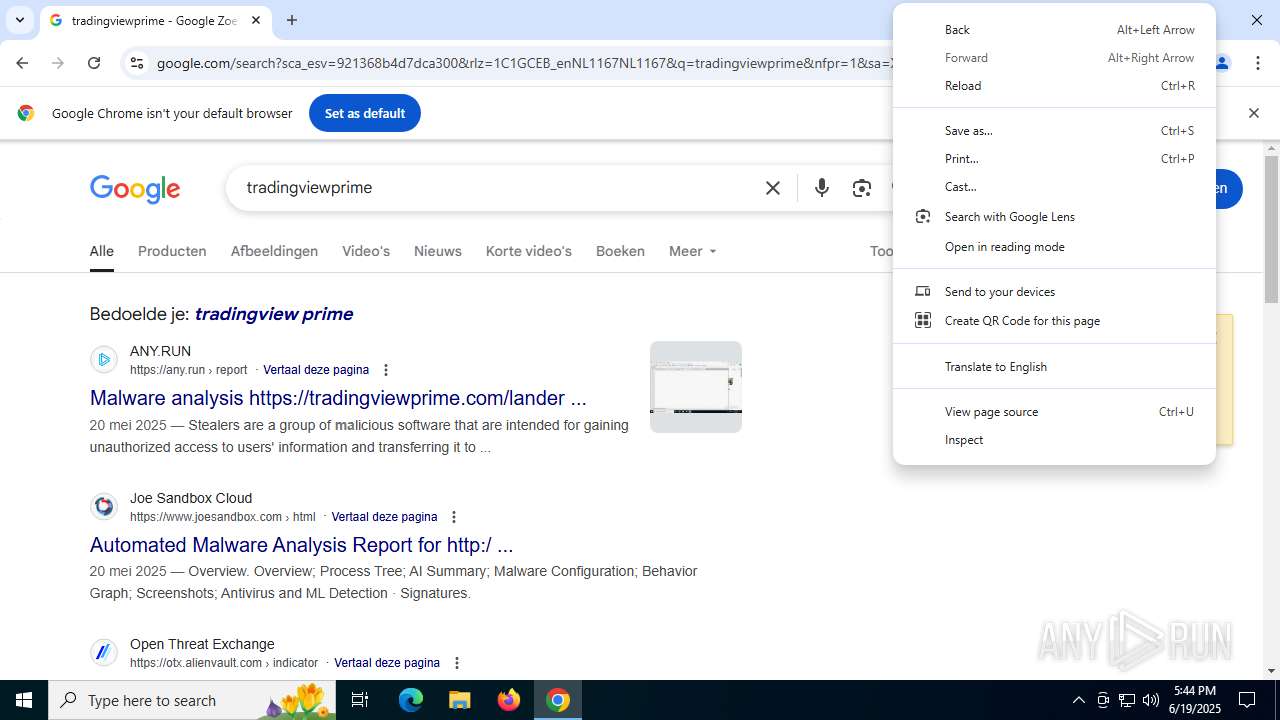This screenshot has width=1280, height=720.
Task: Switch to Video's tab
Action: point(366,251)
